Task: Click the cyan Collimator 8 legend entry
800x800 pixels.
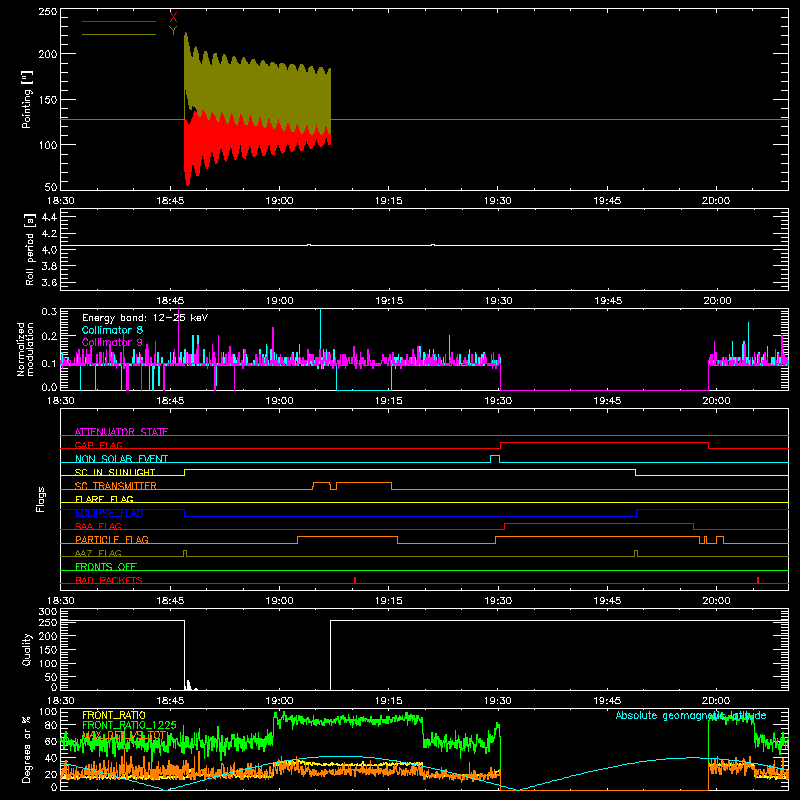Action: (x=112, y=330)
